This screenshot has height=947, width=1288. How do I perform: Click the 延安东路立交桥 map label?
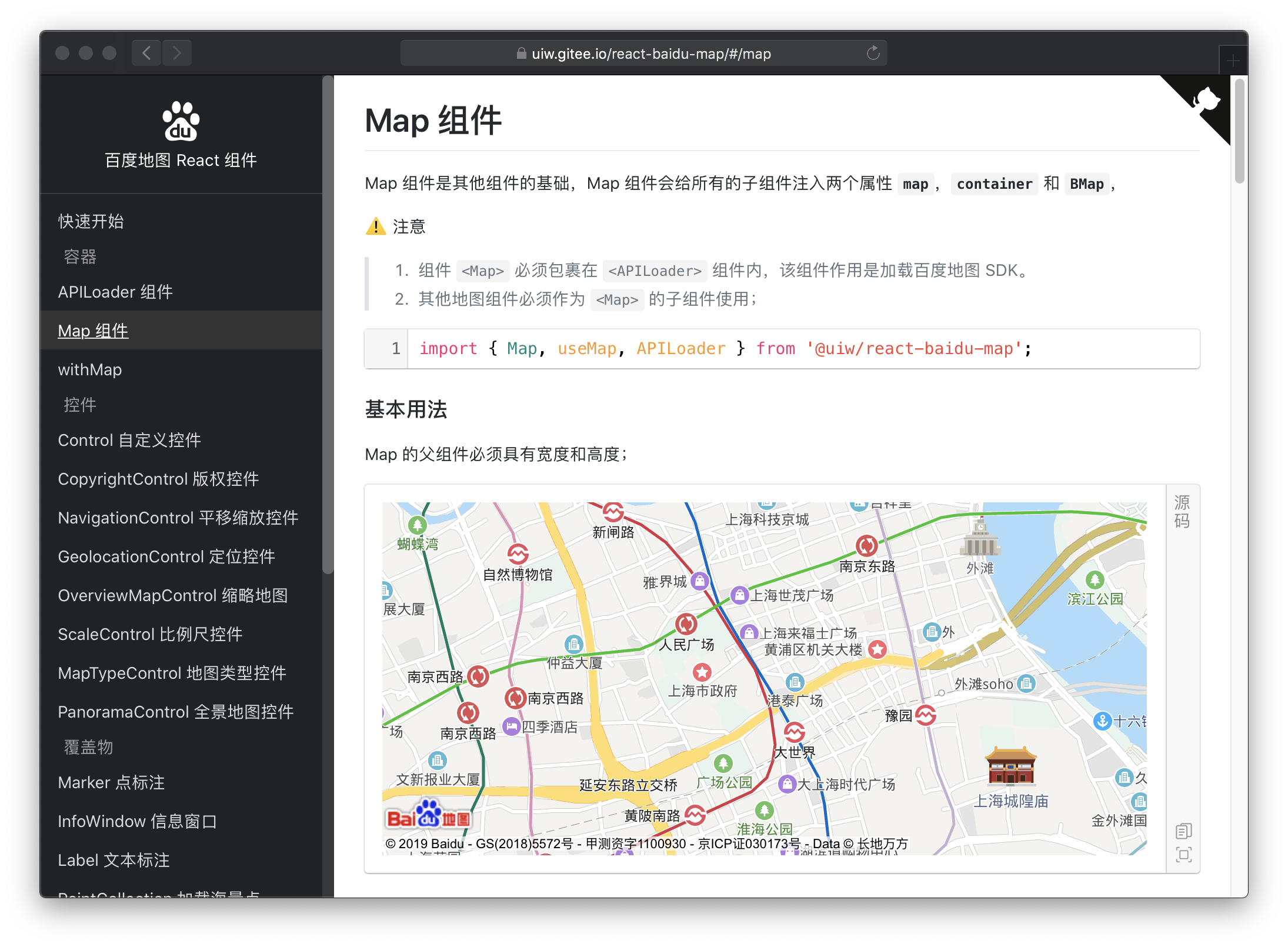pyautogui.click(x=628, y=785)
